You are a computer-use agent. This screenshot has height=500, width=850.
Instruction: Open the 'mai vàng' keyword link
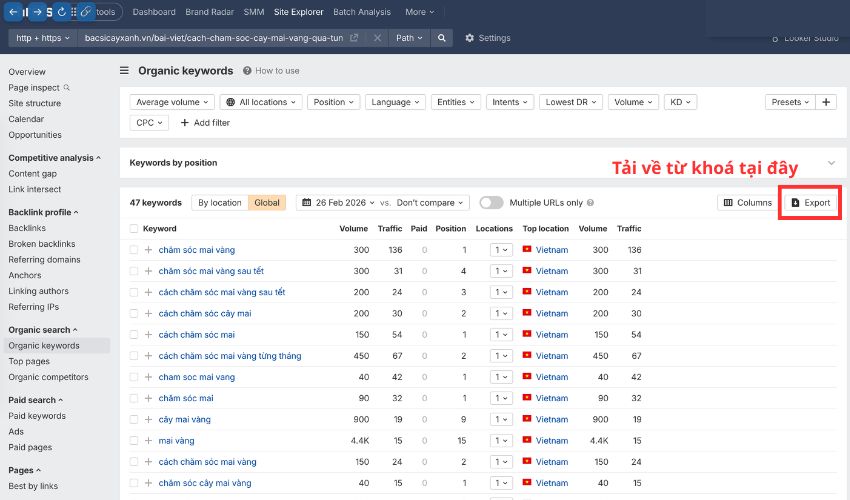point(176,441)
